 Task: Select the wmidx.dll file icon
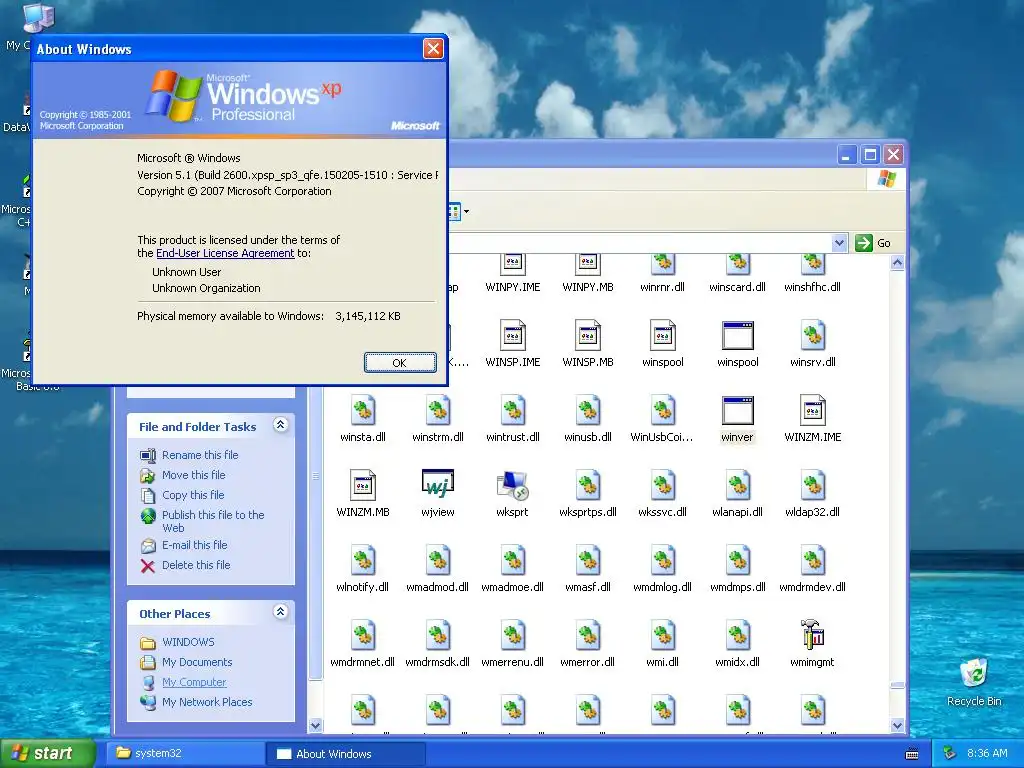pos(737,635)
